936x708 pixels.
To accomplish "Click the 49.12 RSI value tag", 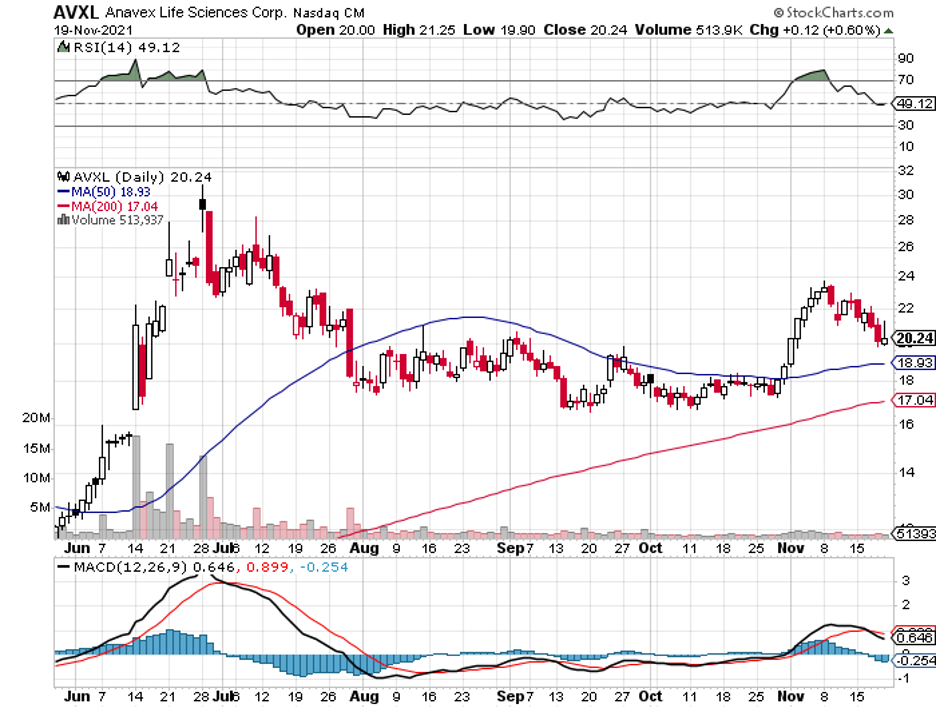I will coord(913,102).
